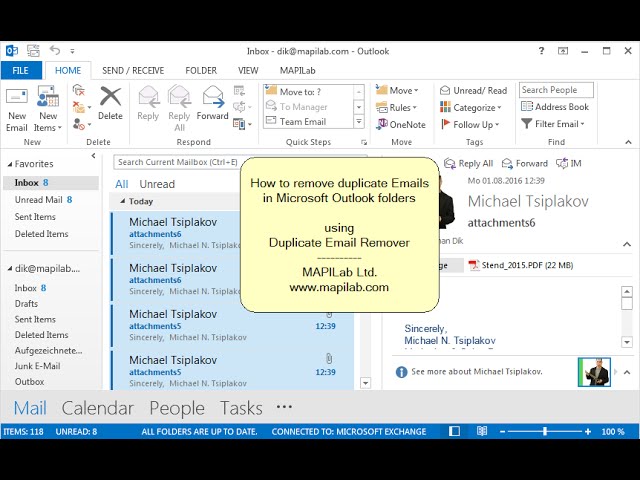Image resolution: width=640 pixels, height=480 pixels.
Task: Select Inbox in Favorites
Action: 51,182
